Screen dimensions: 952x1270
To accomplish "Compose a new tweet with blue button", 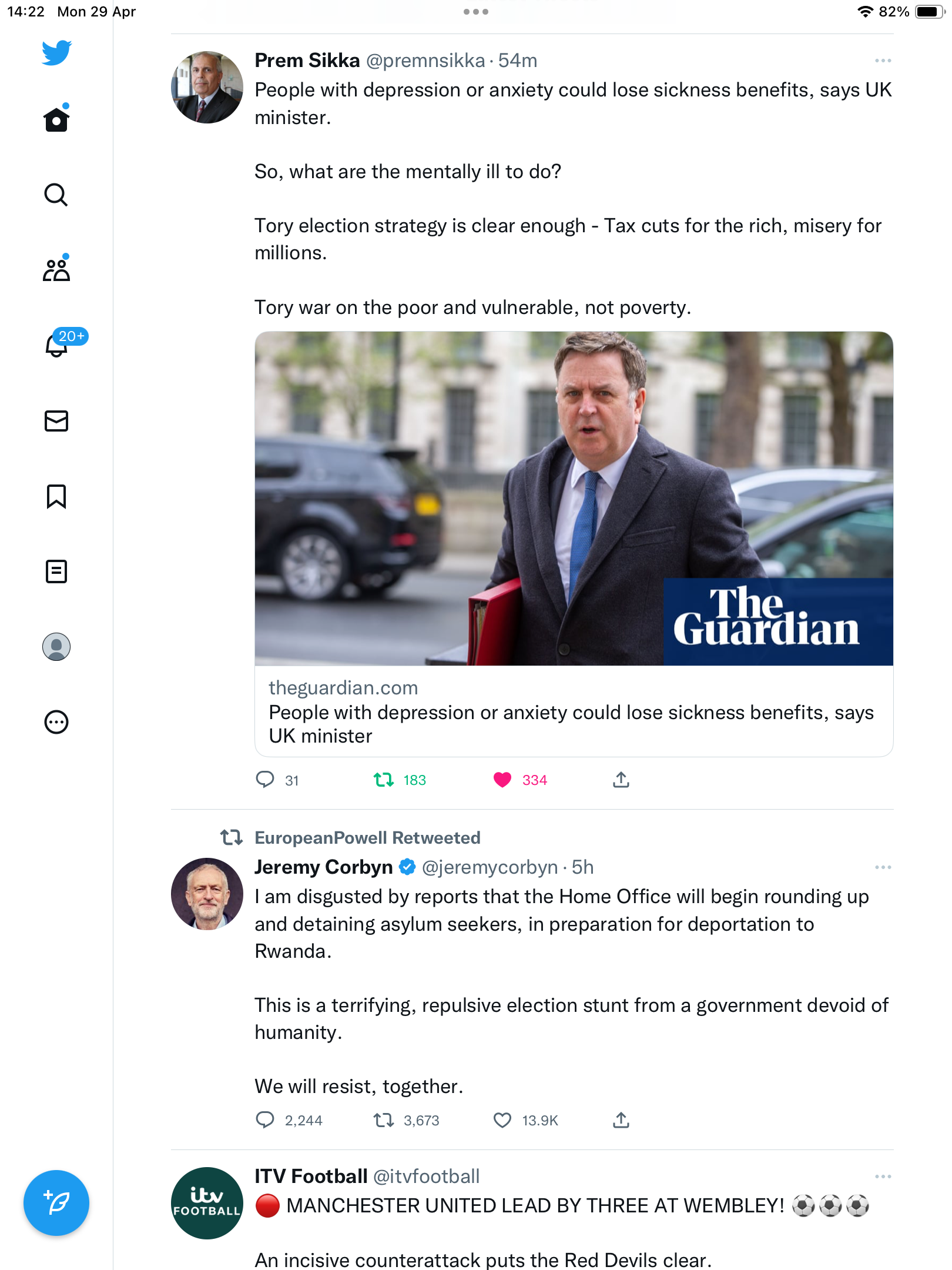I will [56, 1203].
